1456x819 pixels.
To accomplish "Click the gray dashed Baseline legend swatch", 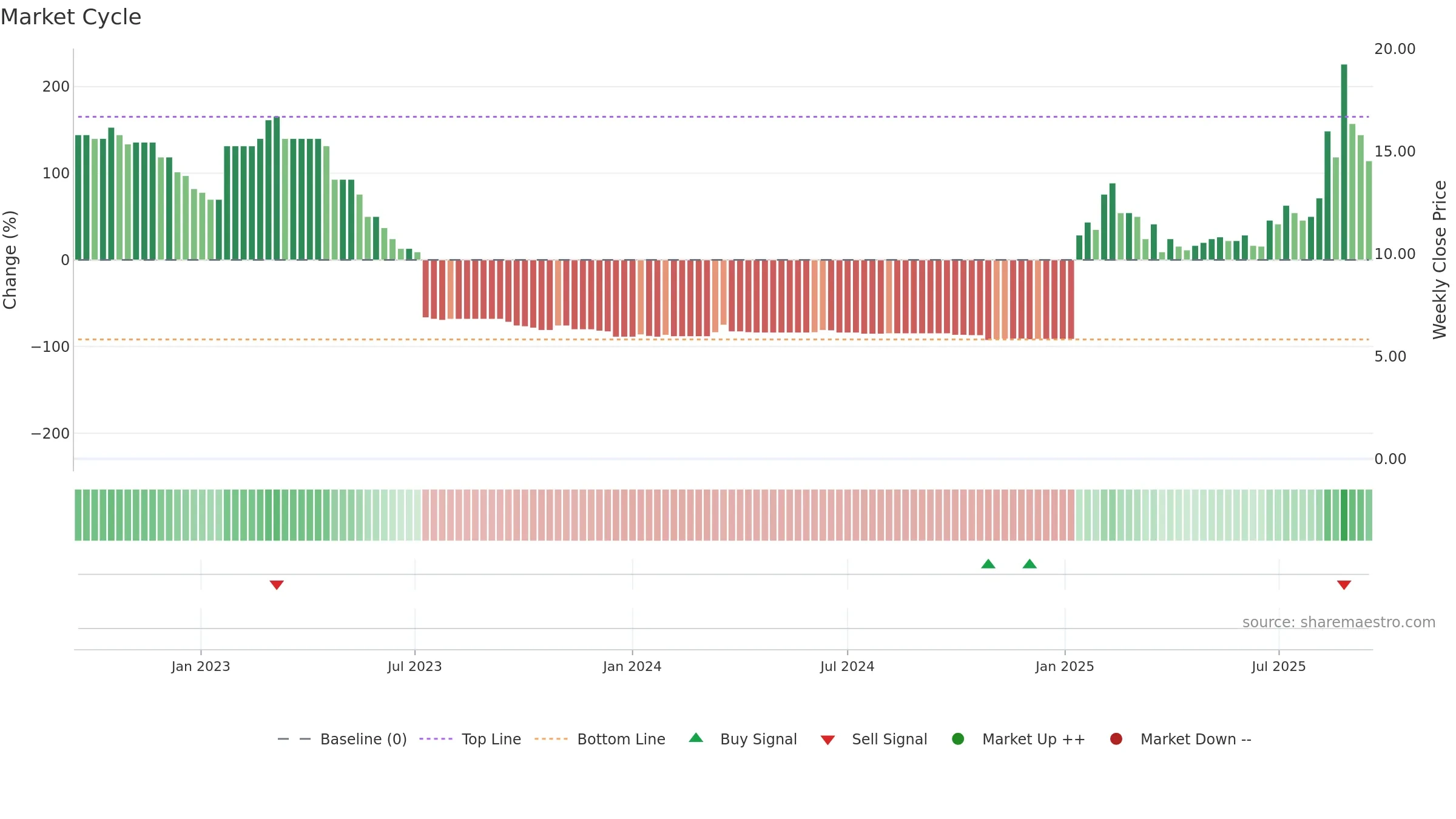I will coord(294,739).
